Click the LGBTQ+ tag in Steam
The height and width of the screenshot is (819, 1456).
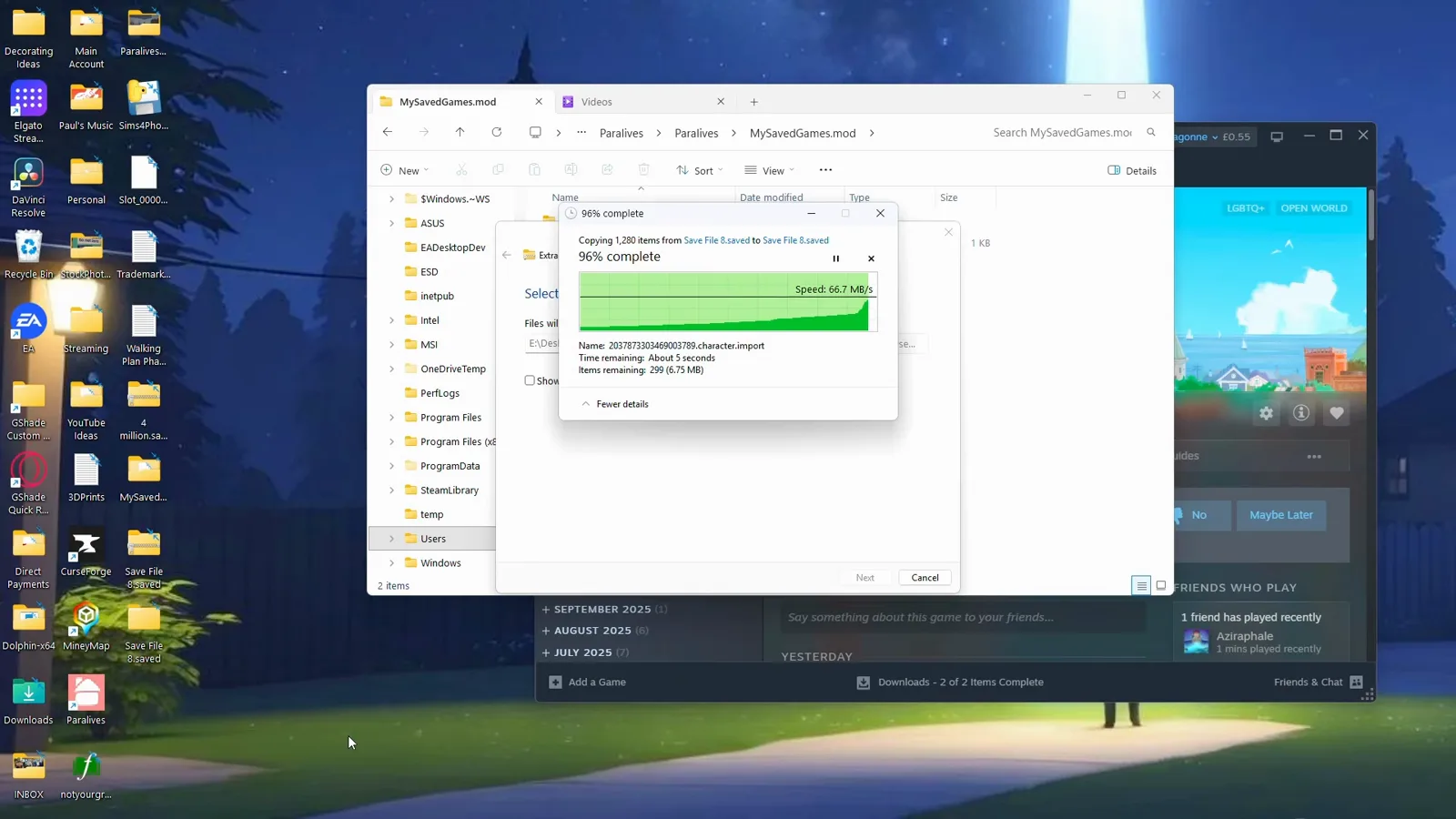click(1246, 208)
